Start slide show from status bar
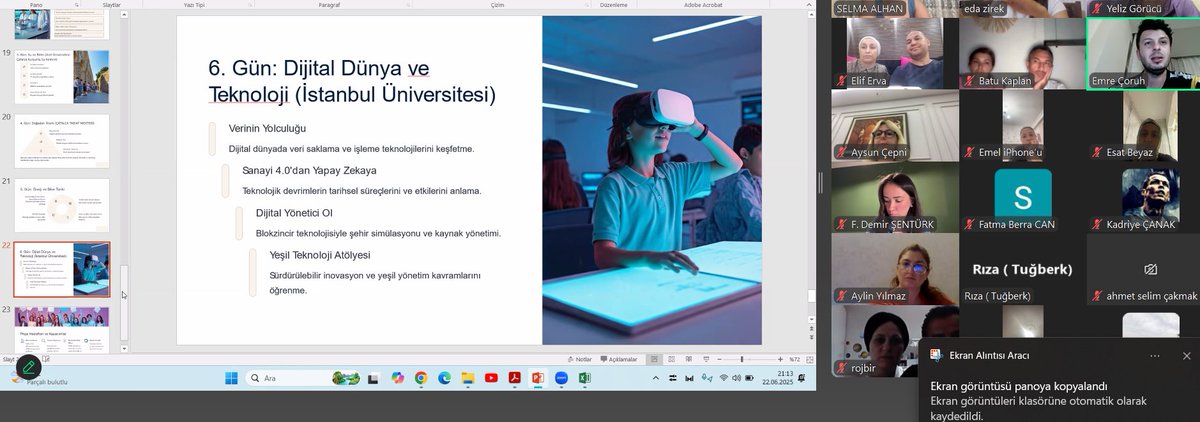The height and width of the screenshot is (422, 1200). pyautogui.click(x=704, y=359)
